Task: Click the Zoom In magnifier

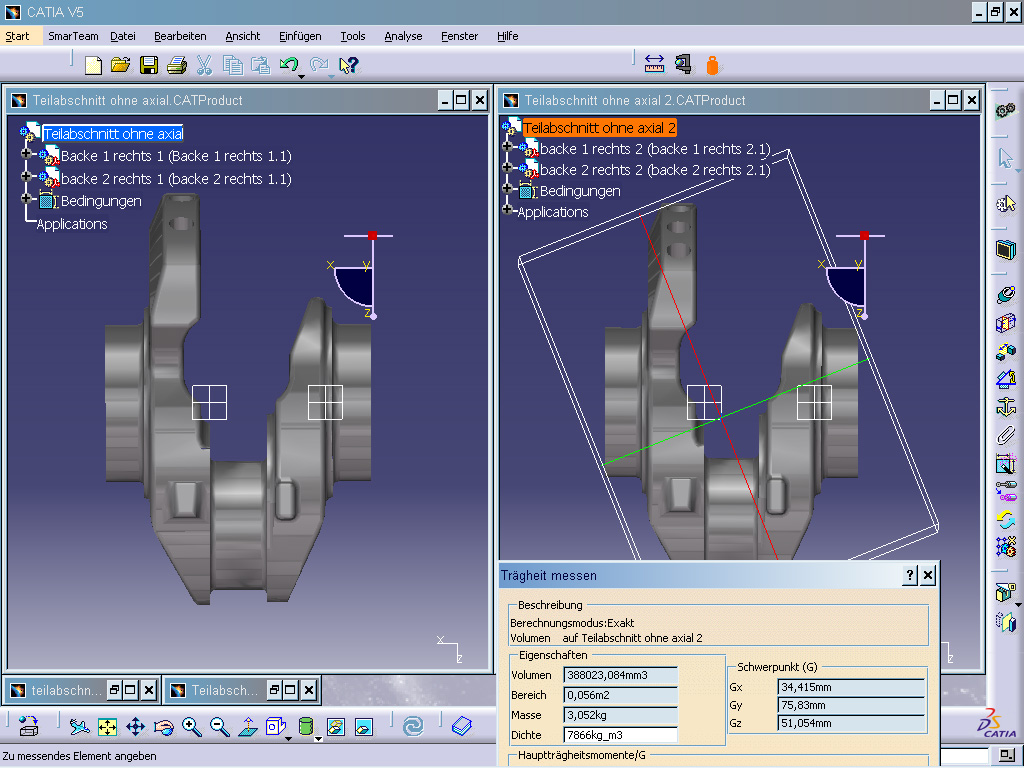Action: (191, 726)
